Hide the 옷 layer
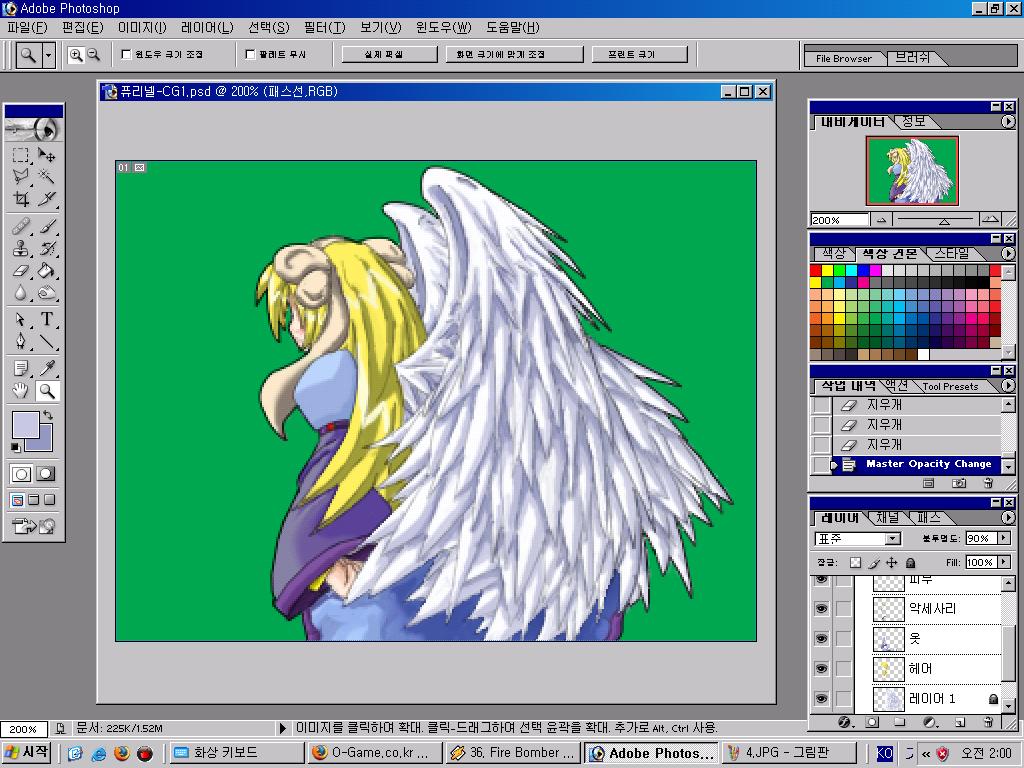 [822, 639]
